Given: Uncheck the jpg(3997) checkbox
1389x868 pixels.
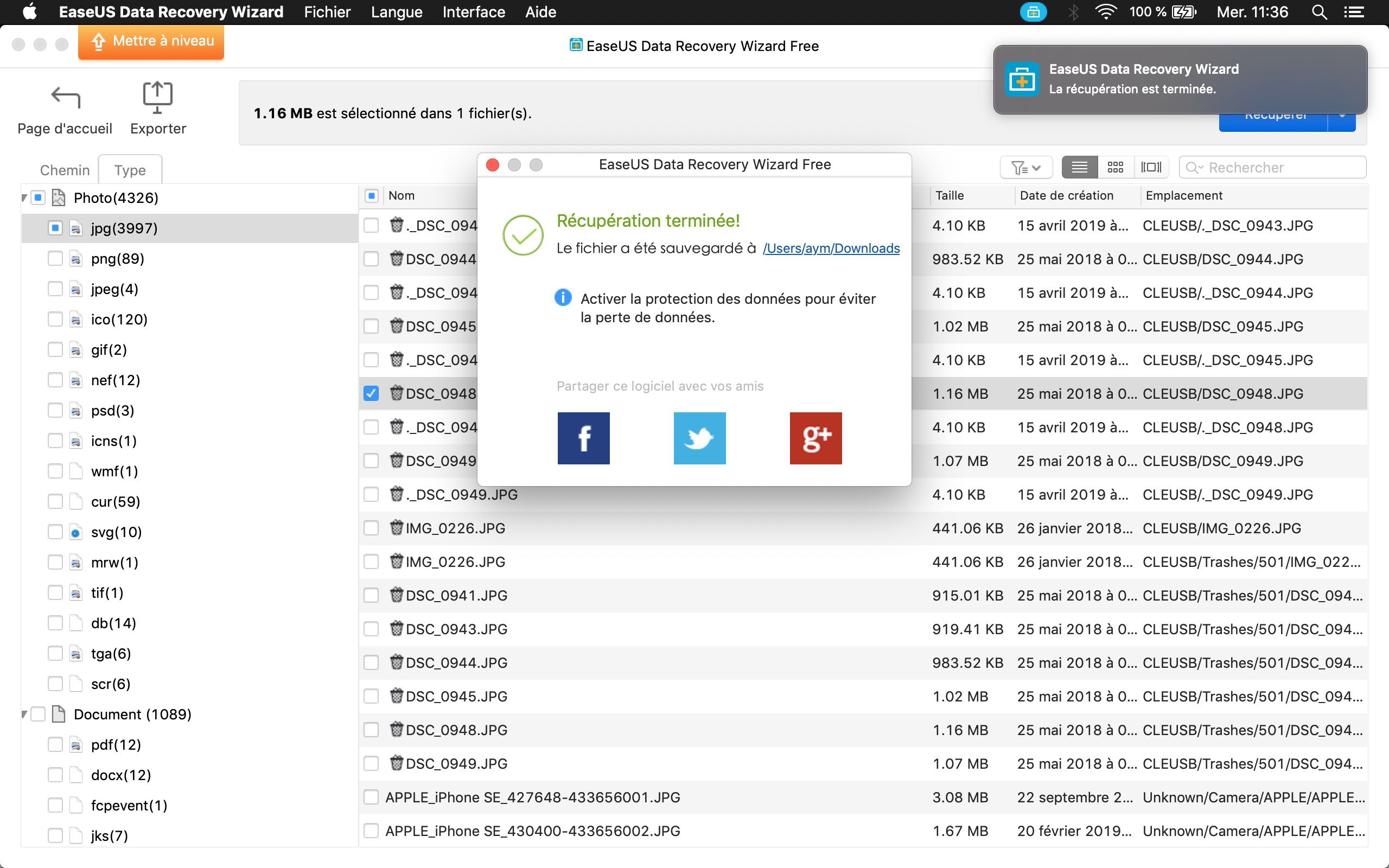Looking at the screenshot, I should coord(55,228).
